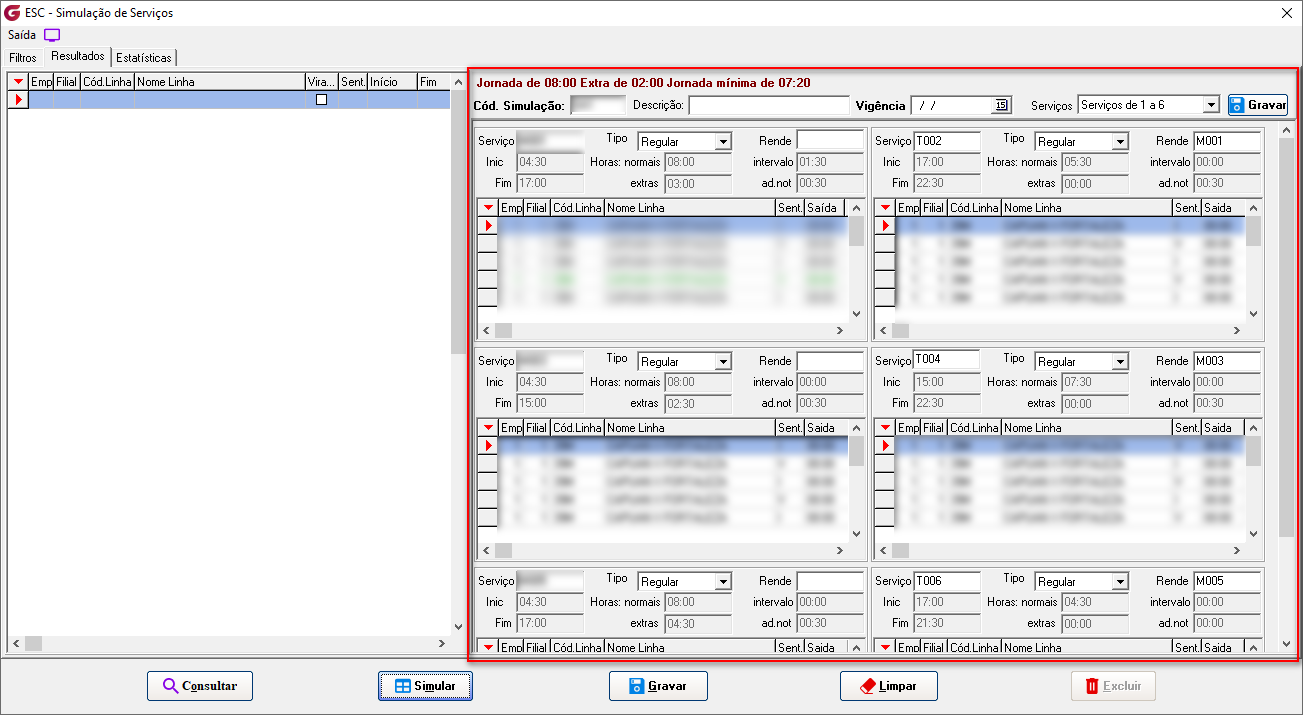Click the Início column header in results grid

[392, 82]
